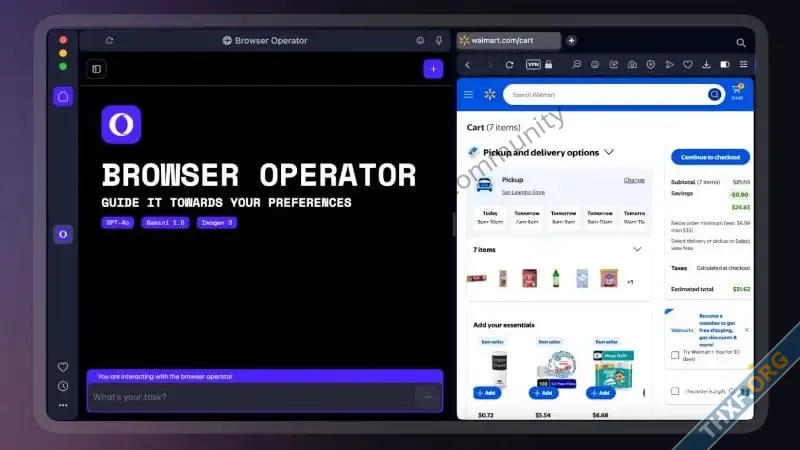Click the VPN badge in the toolbar
Viewport: 800px width, 450px height.
coord(533,65)
